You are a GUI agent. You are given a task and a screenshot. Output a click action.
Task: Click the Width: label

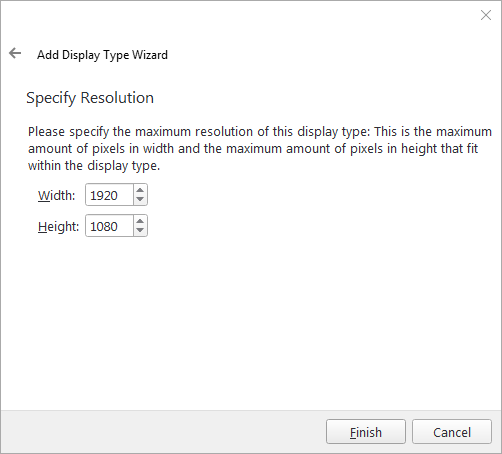pyautogui.click(x=56, y=195)
